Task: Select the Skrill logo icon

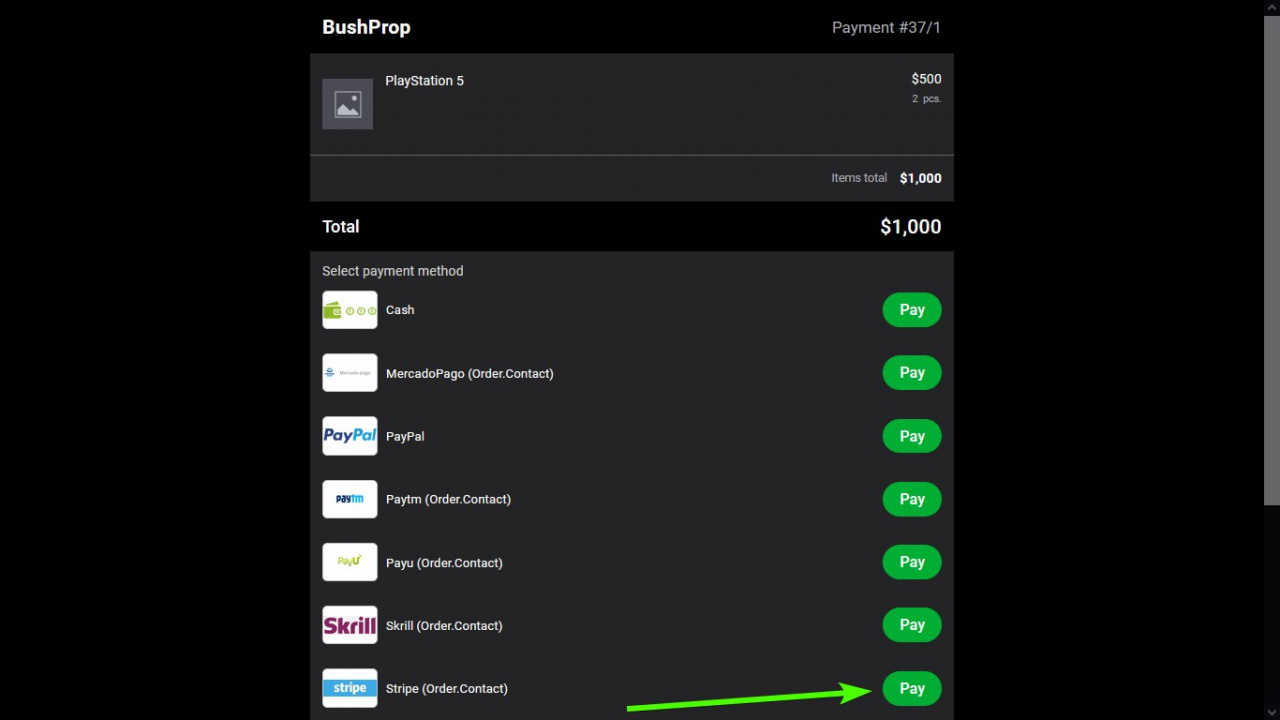Action: [350, 625]
